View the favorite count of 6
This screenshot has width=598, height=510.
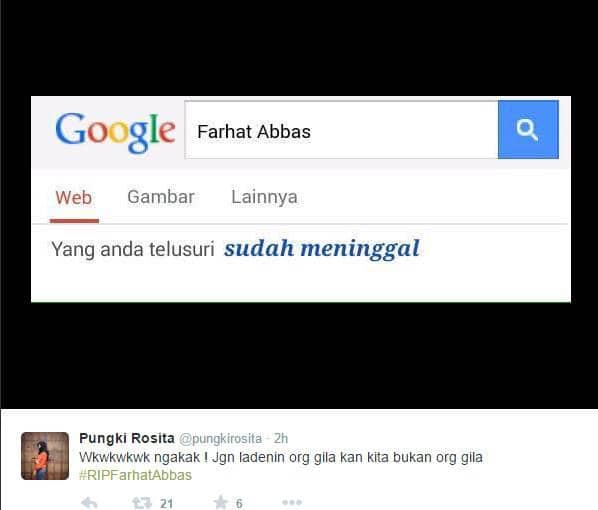click(x=239, y=504)
